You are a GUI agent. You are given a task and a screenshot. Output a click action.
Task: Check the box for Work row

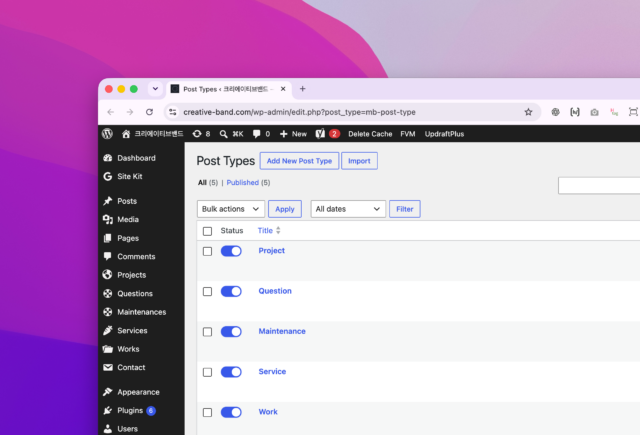click(x=207, y=413)
